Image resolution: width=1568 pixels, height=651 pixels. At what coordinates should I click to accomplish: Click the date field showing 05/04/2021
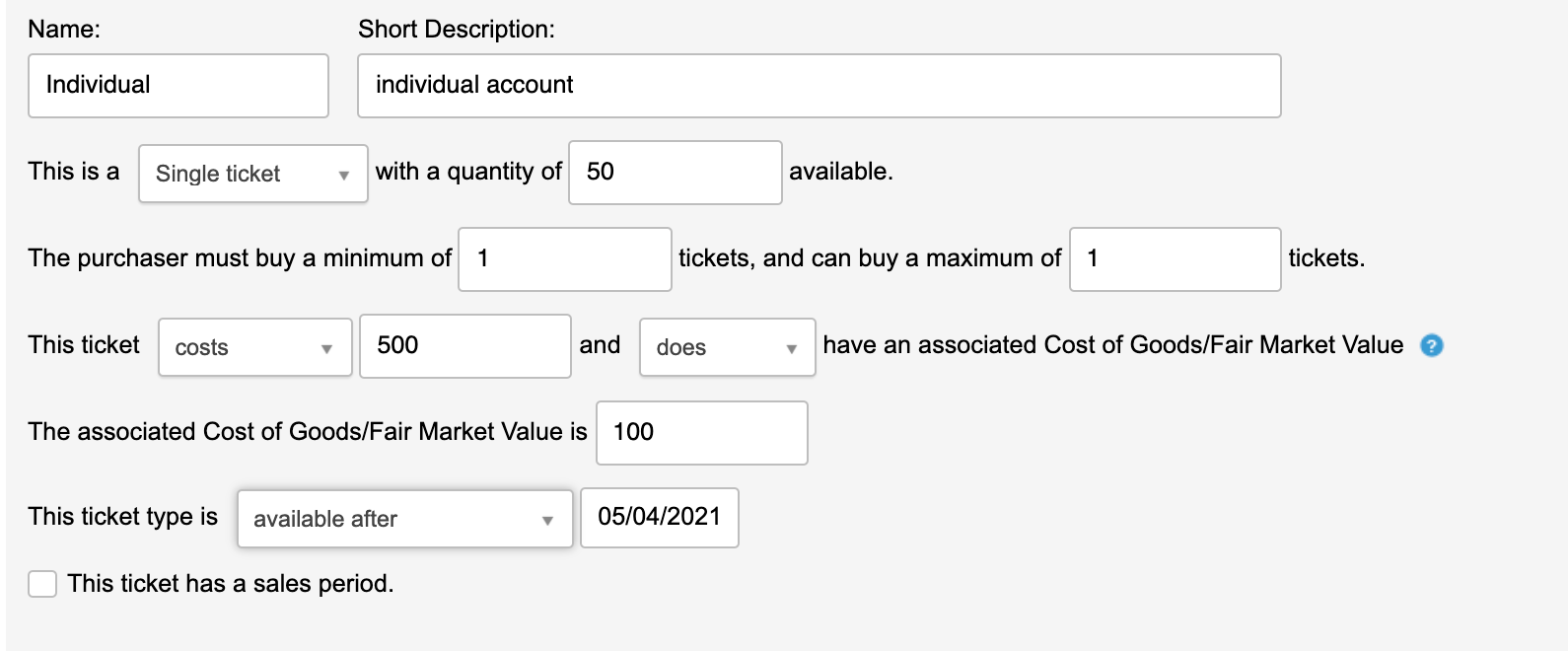pyautogui.click(x=659, y=518)
